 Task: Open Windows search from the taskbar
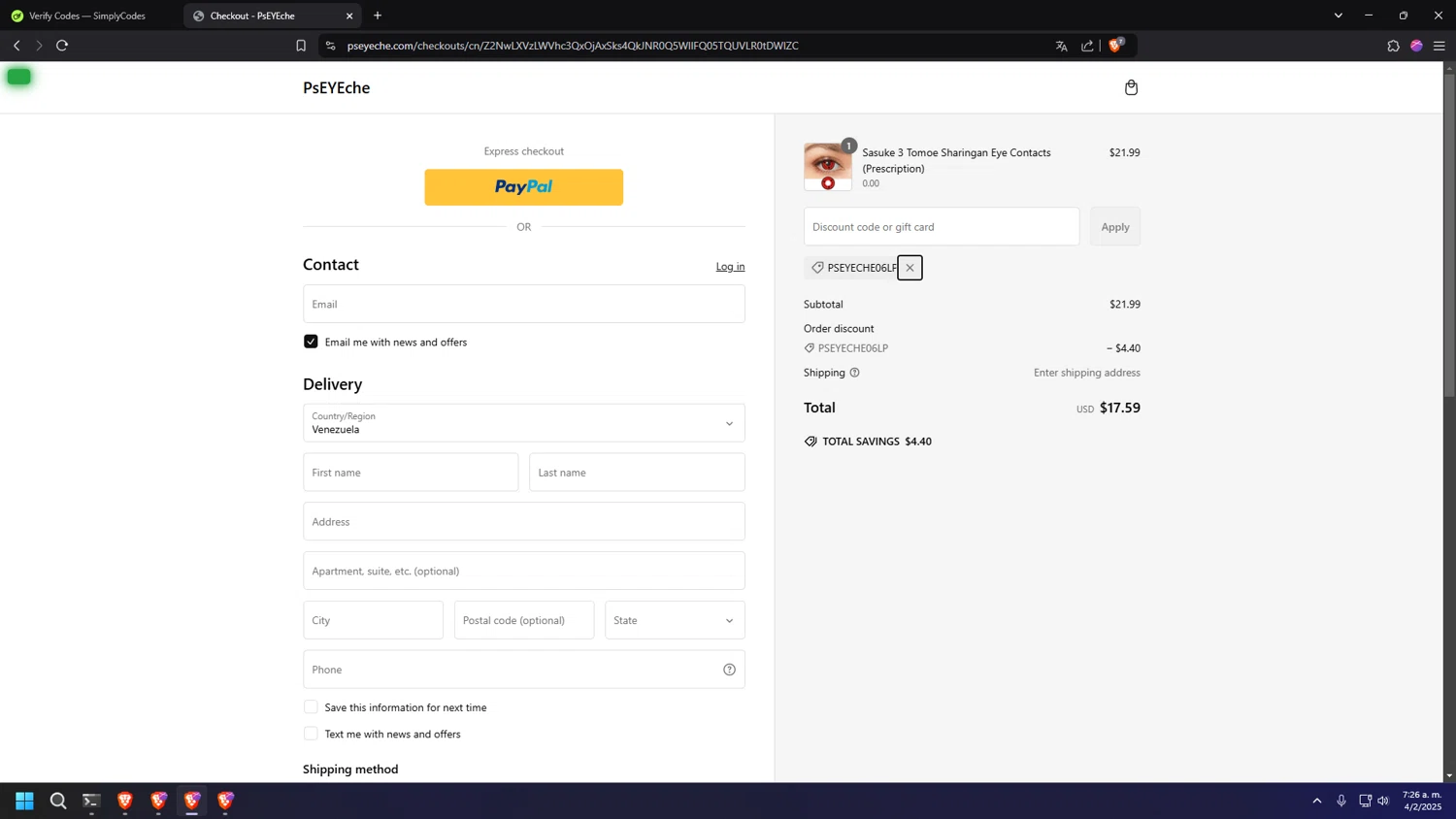(58, 801)
